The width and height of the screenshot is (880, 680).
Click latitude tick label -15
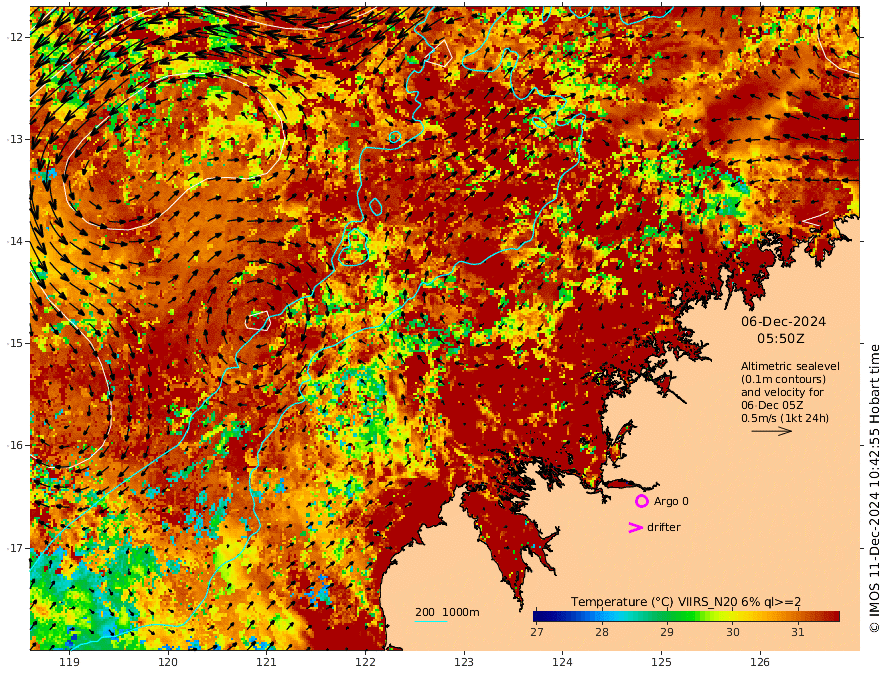coord(15,343)
